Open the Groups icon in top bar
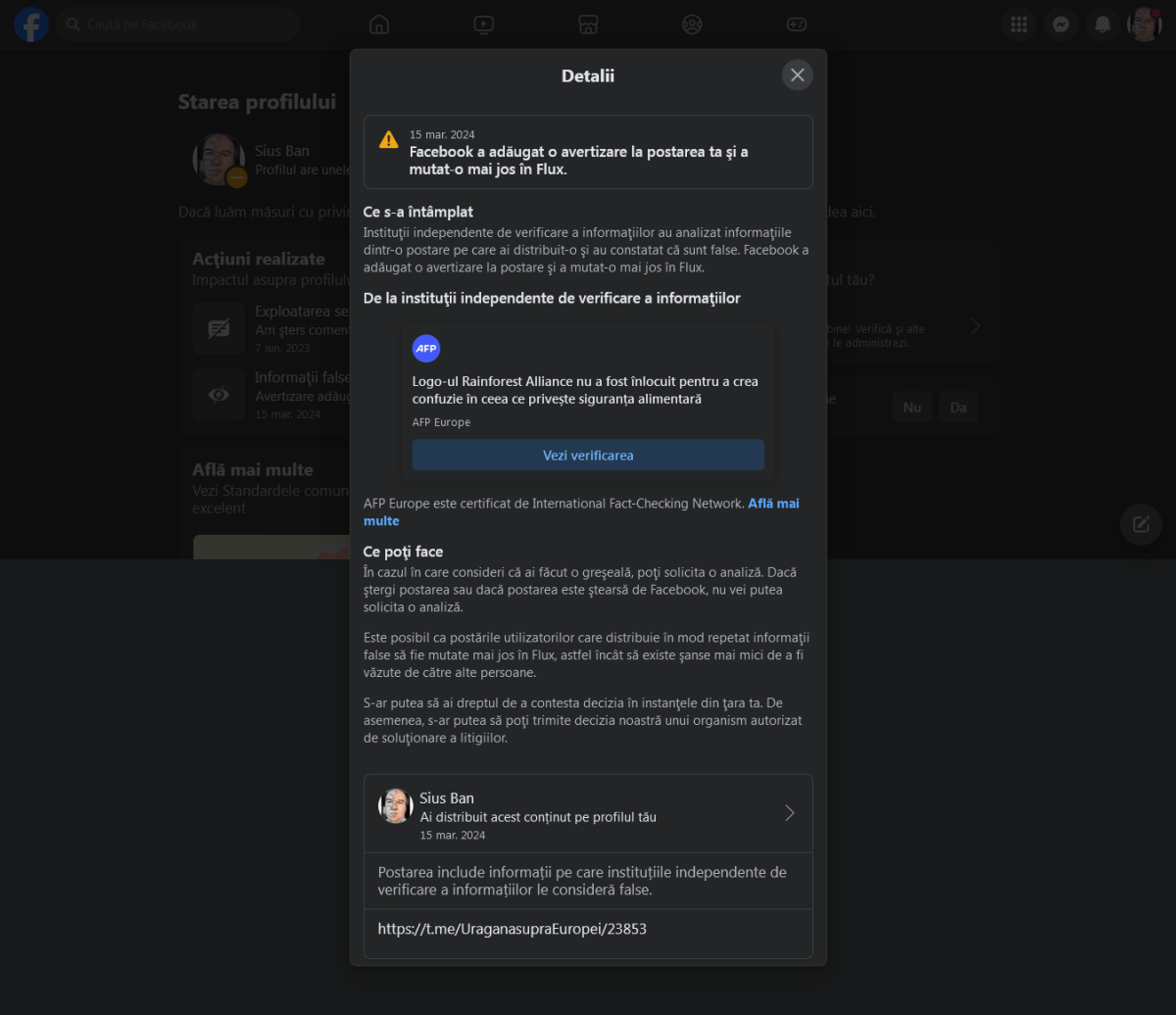The image size is (1176, 1015). [692, 24]
